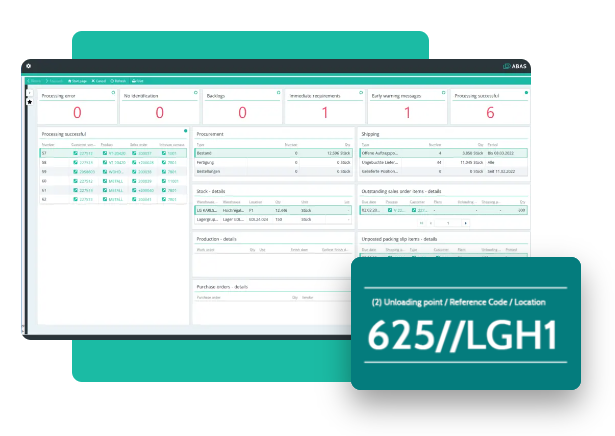
Task: Open the settings gear in the title bar
Action: (29, 66)
